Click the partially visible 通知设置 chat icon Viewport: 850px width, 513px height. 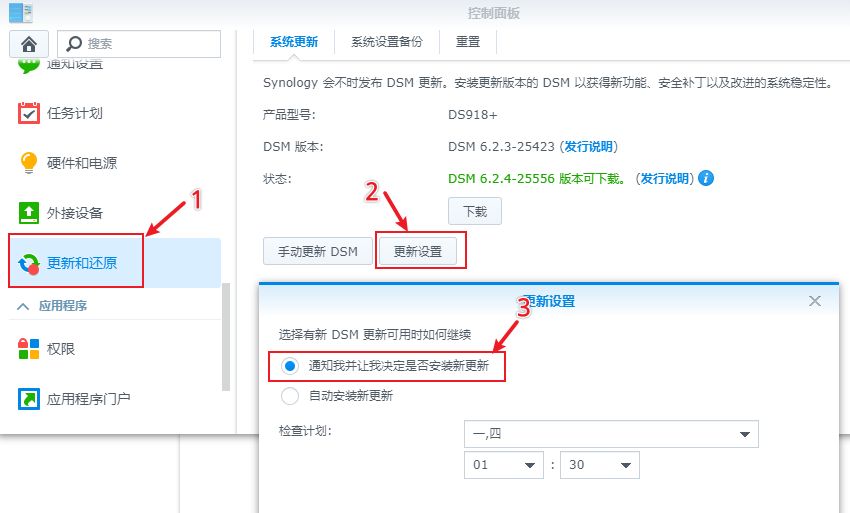click(29, 66)
